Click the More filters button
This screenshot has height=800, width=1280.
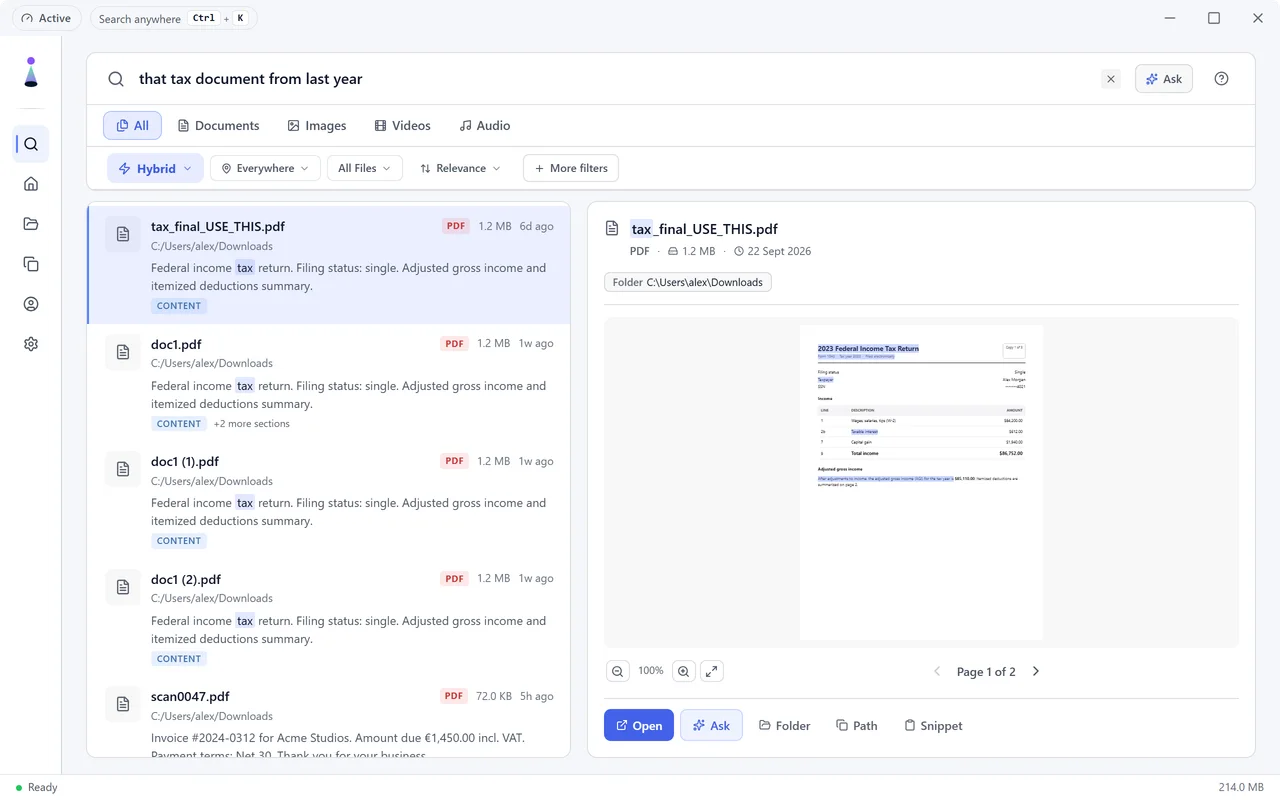571,168
